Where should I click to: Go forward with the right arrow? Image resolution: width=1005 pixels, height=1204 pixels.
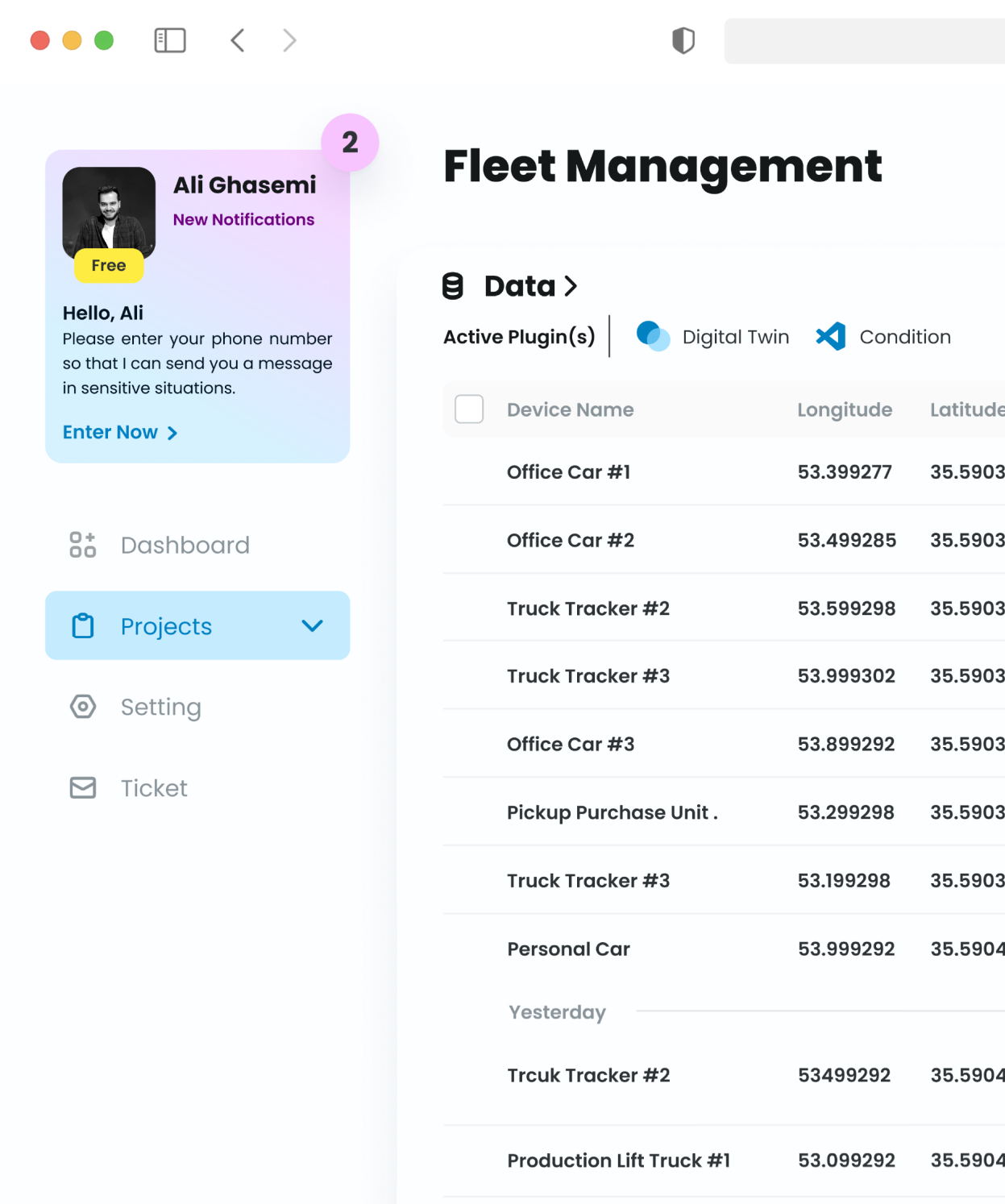[289, 40]
